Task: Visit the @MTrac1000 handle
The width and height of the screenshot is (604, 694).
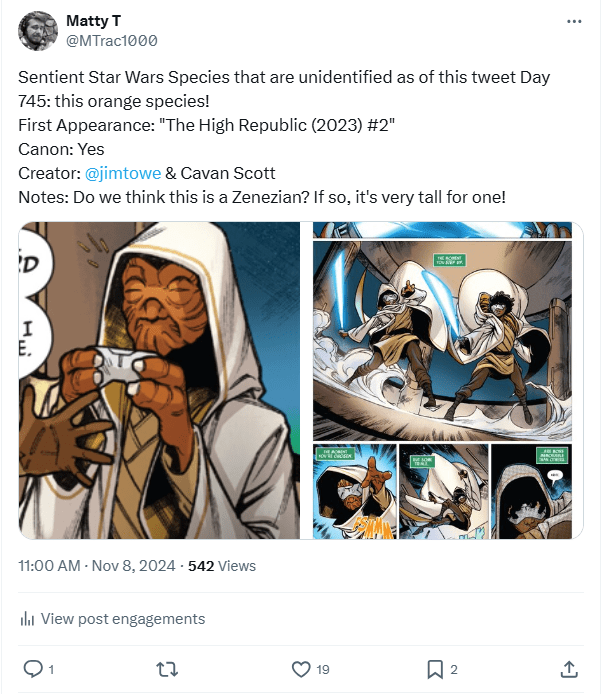Action: point(111,41)
